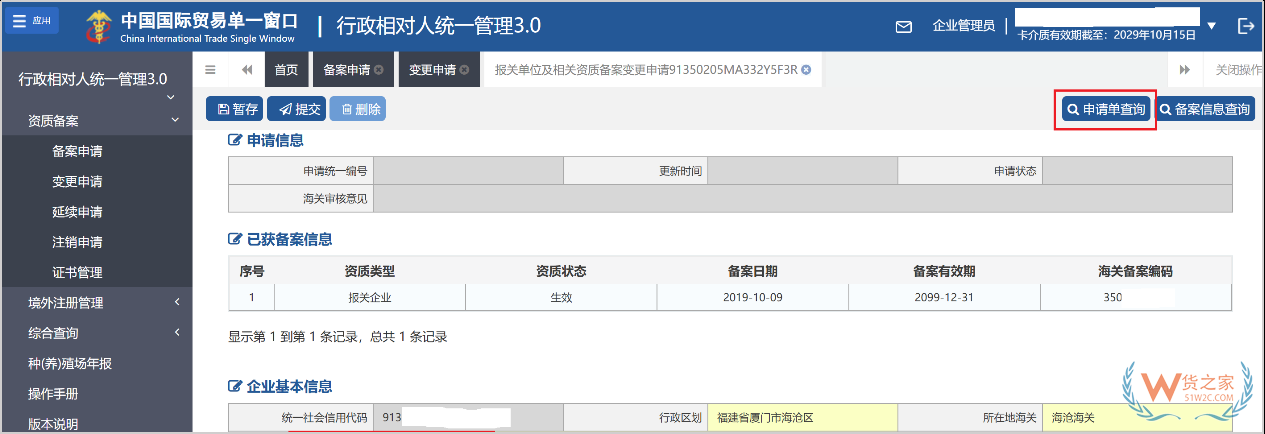Sort by 备案有效期 column header

tap(944, 270)
